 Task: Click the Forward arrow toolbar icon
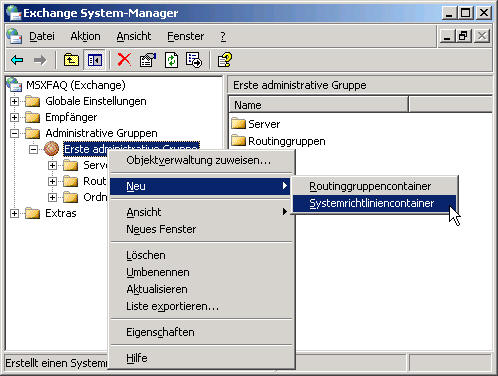tap(40, 60)
